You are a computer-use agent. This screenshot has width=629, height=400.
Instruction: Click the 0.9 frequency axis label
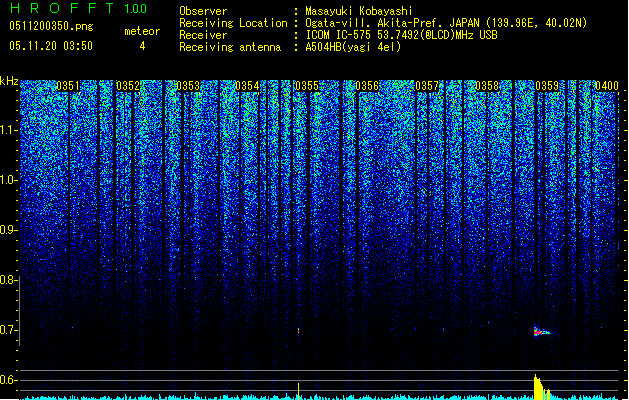click(8, 230)
